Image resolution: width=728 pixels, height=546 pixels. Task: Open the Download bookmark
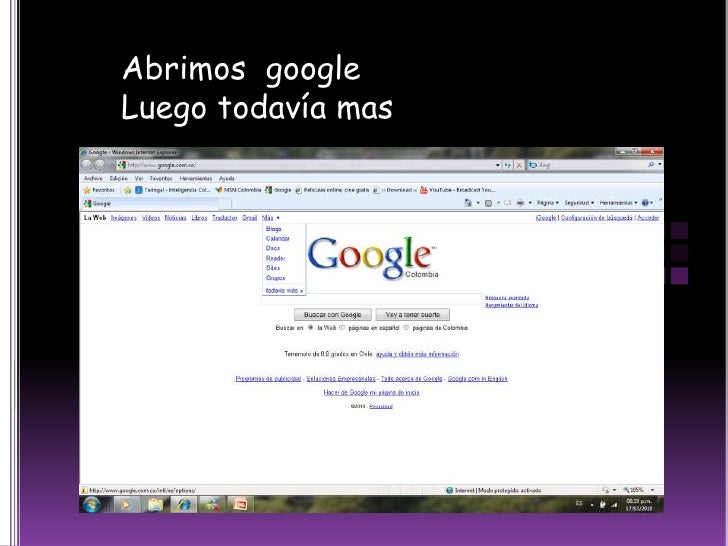click(395, 190)
